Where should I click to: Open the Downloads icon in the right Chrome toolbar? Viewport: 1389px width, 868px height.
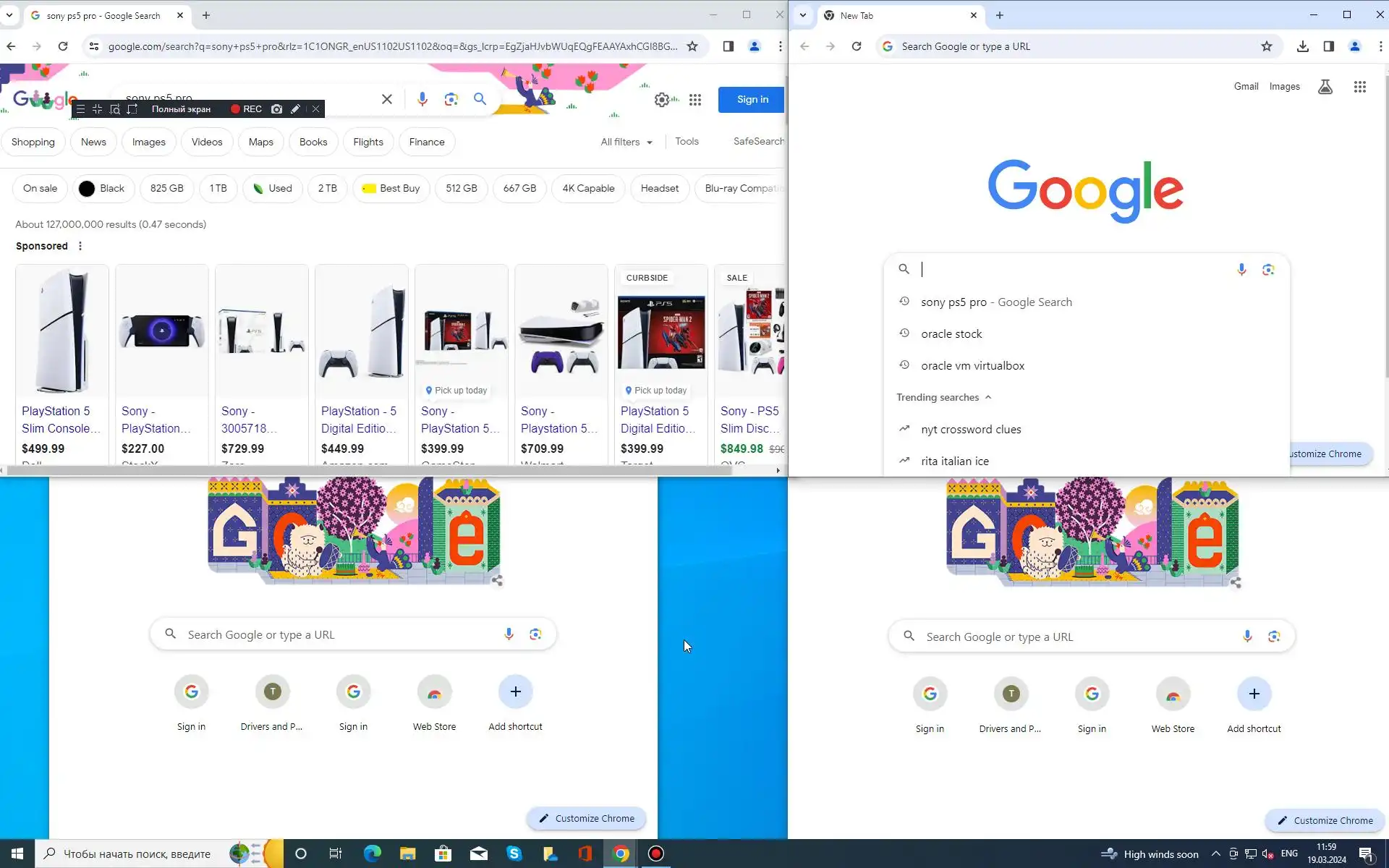point(1302,46)
